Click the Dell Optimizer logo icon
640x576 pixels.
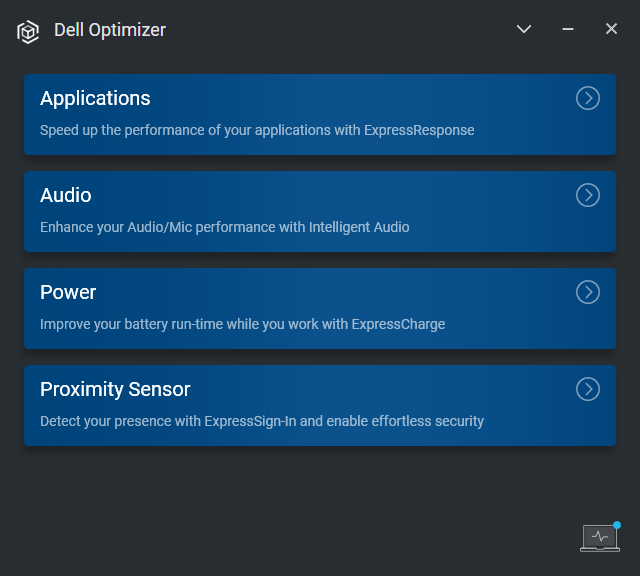click(28, 31)
